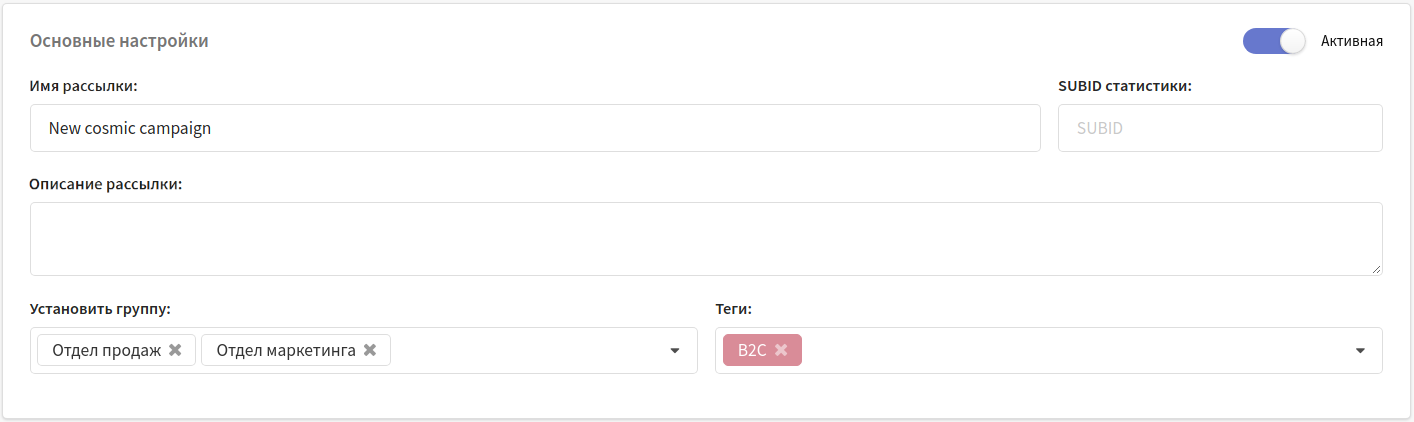Grab the description textarea resize handle

[1376, 269]
